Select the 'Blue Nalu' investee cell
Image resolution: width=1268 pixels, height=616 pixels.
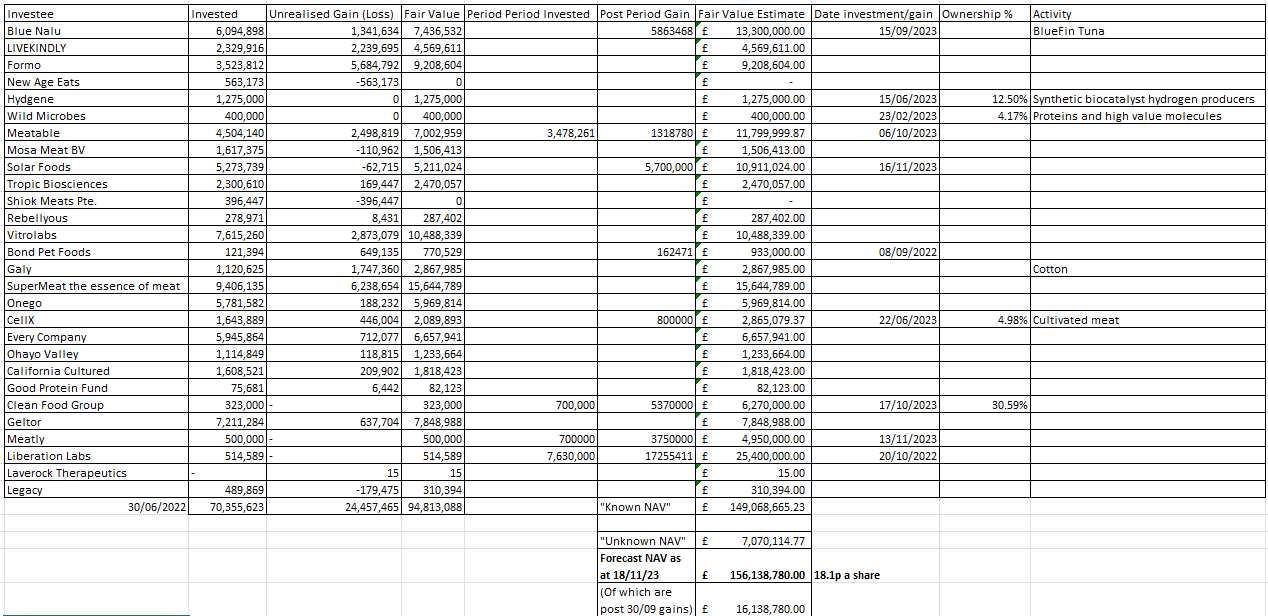[x=96, y=31]
